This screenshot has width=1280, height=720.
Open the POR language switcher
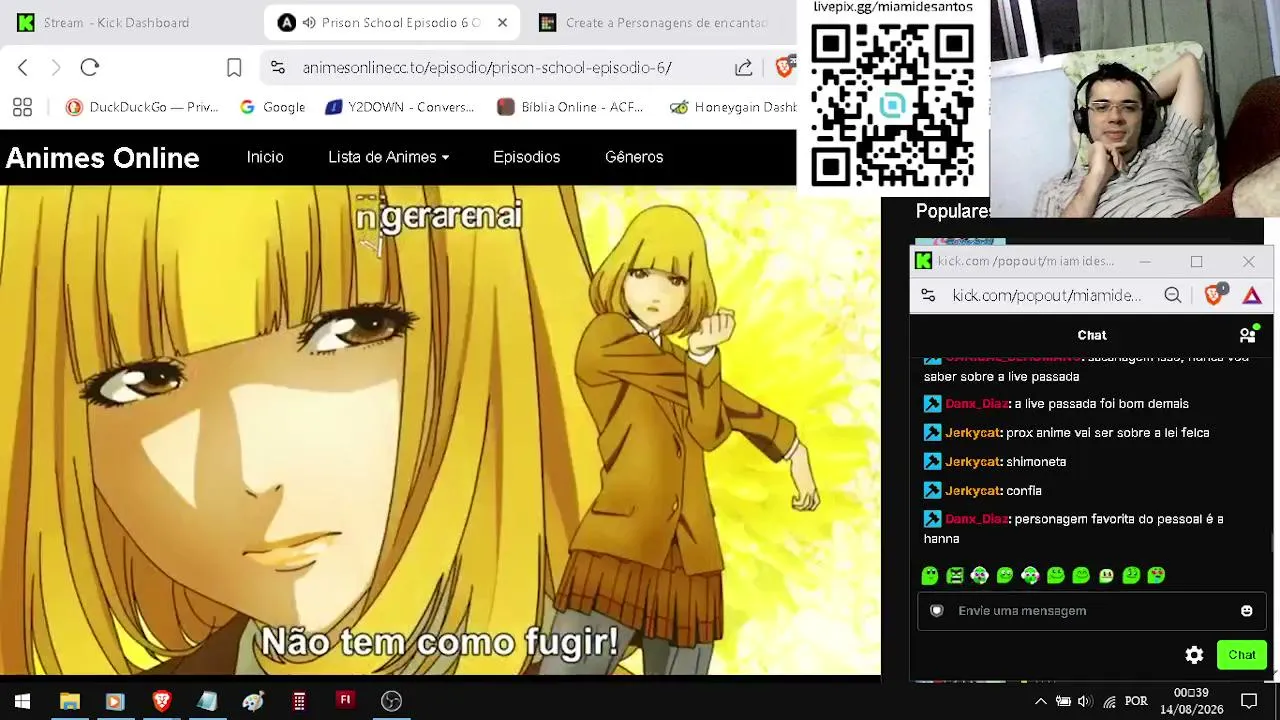1136,701
